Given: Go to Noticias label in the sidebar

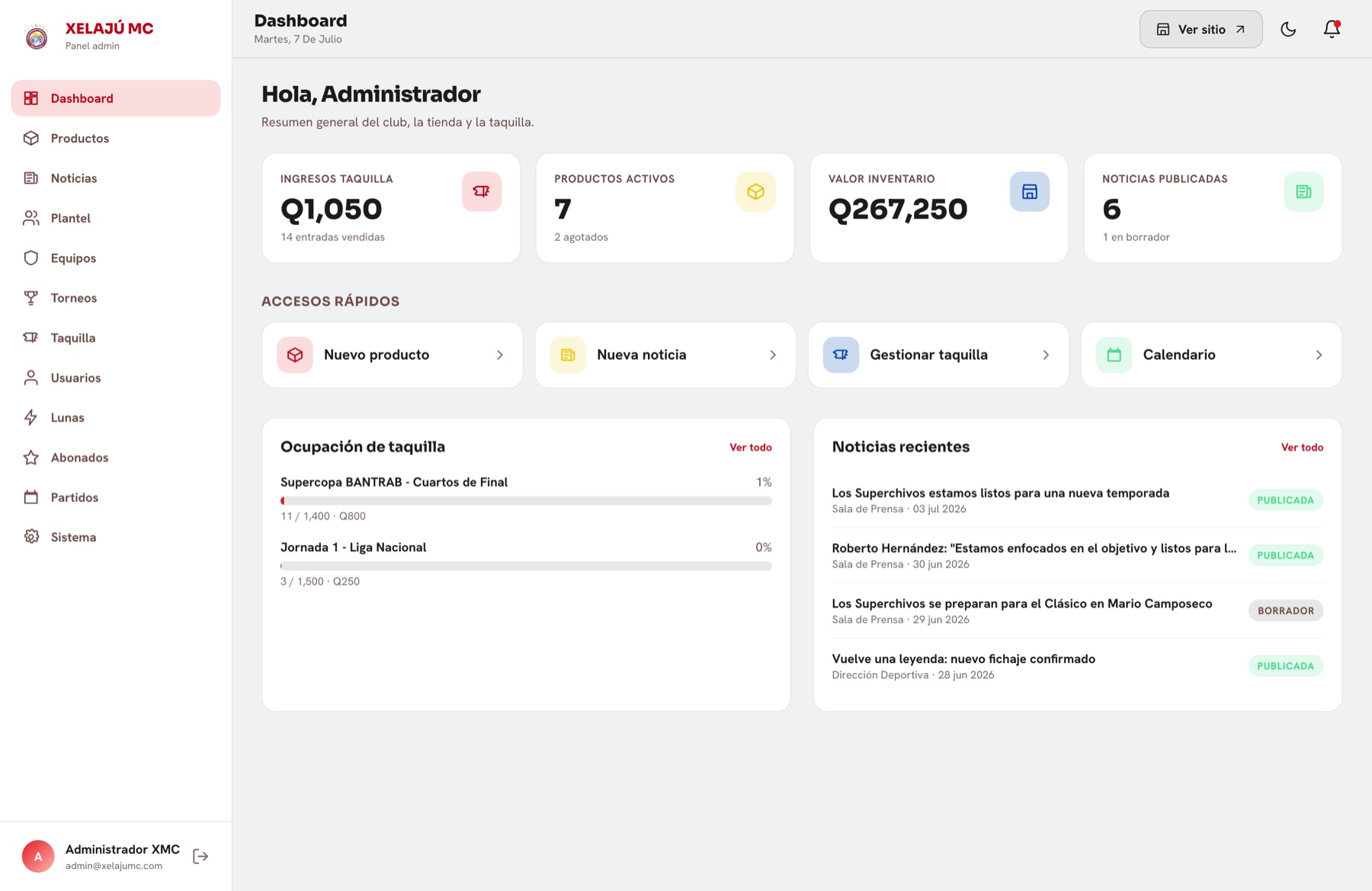Looking at the screenshot, I should click(74, 178).
